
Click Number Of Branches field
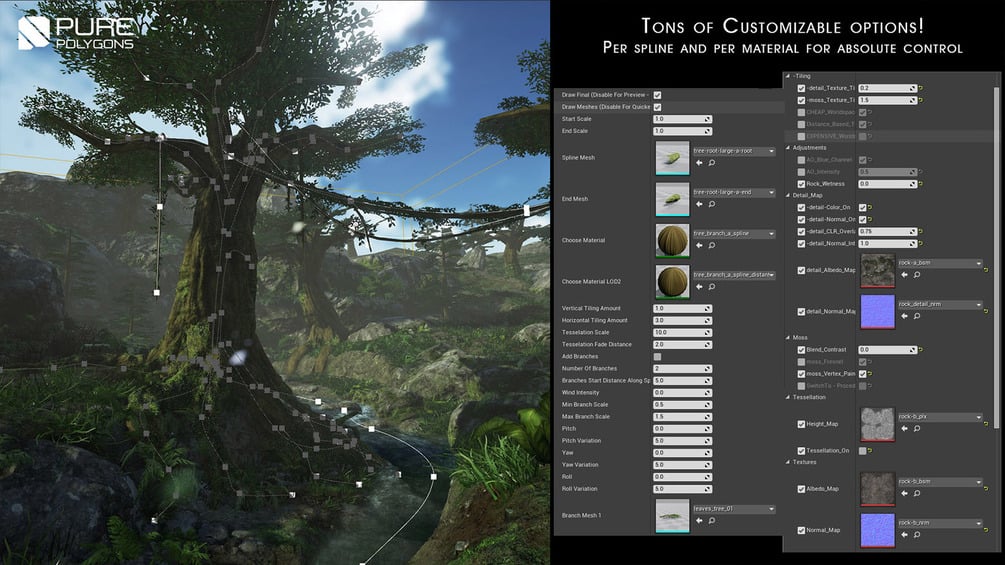click(683, 369)
